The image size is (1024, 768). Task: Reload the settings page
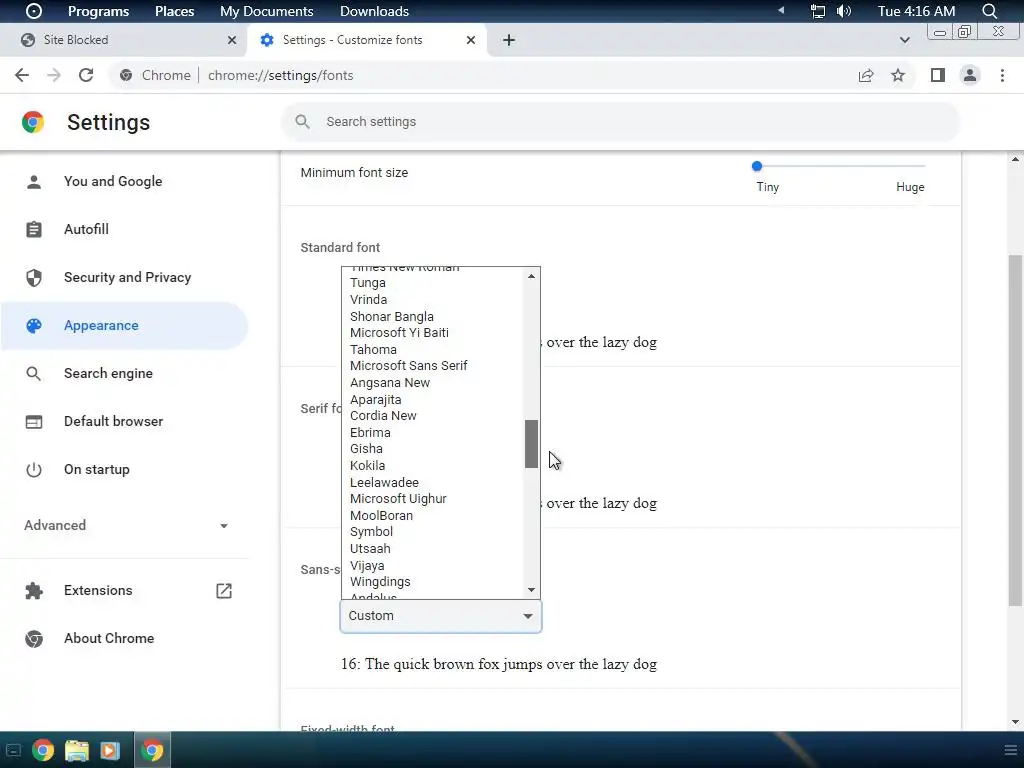pos(86,75)
